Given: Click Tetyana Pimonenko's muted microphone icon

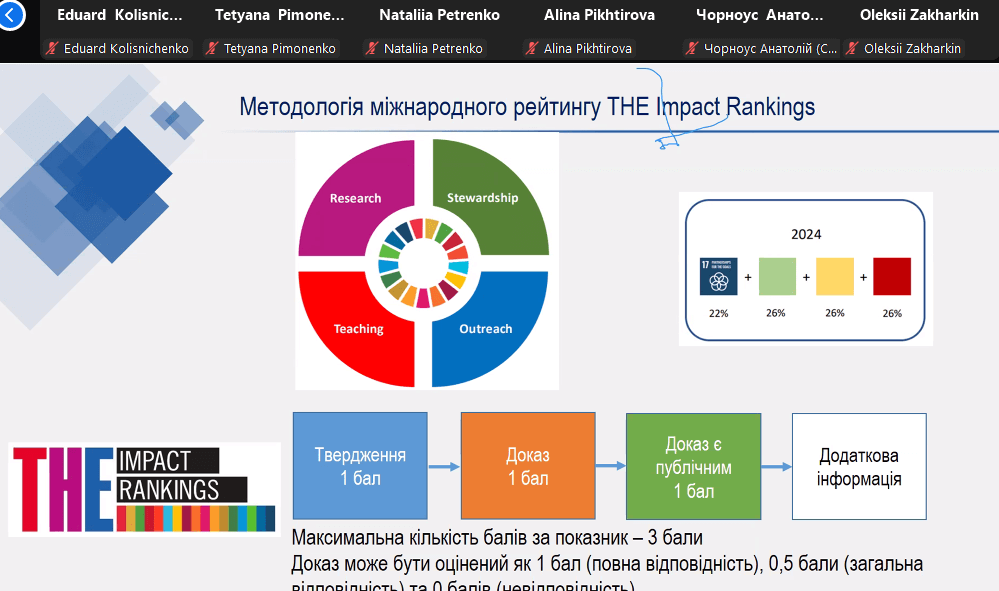Looking at the screenshot, I should coord(212,48).
